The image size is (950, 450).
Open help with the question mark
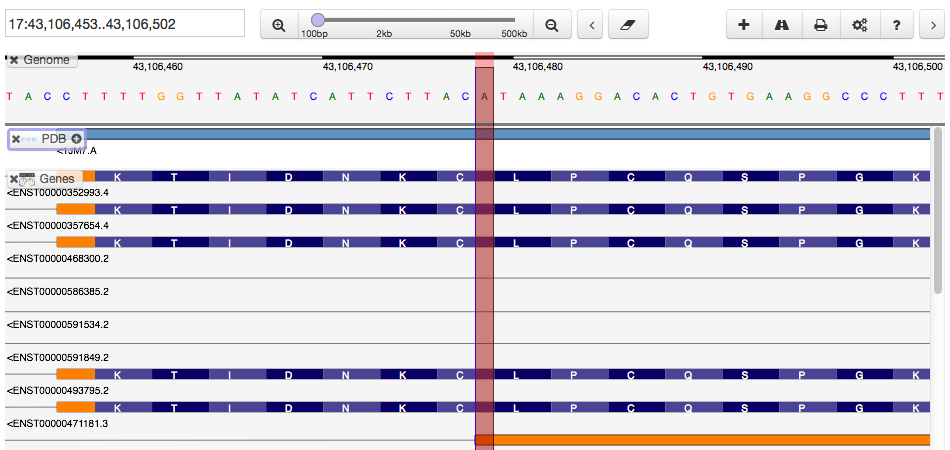coord(897,25)
